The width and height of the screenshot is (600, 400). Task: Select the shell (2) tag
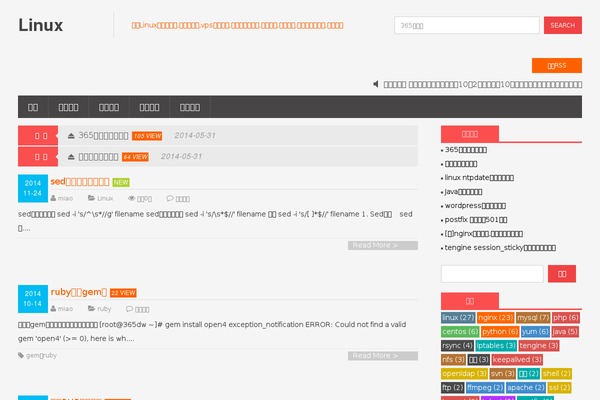click(x=557, y=374)
